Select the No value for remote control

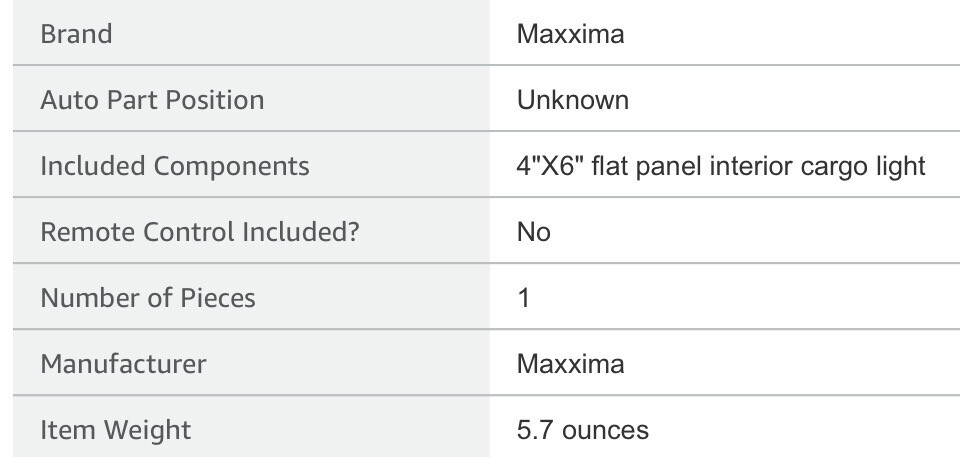(x=534, y=232)
